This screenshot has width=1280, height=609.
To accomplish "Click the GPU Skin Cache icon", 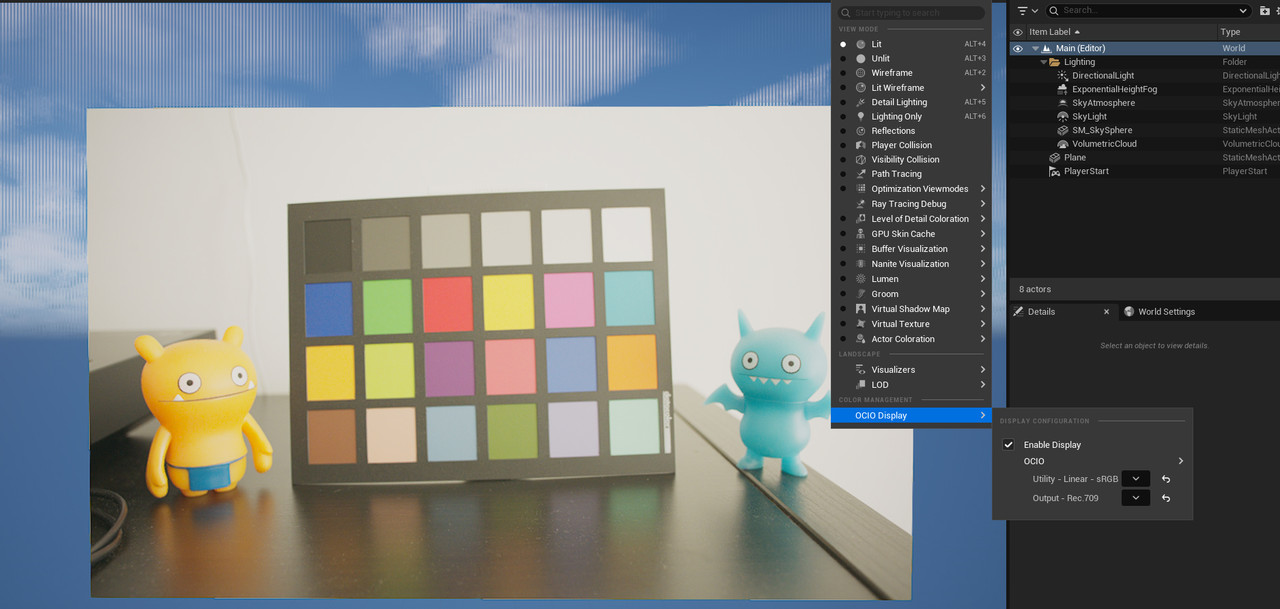I will point(861,234).
